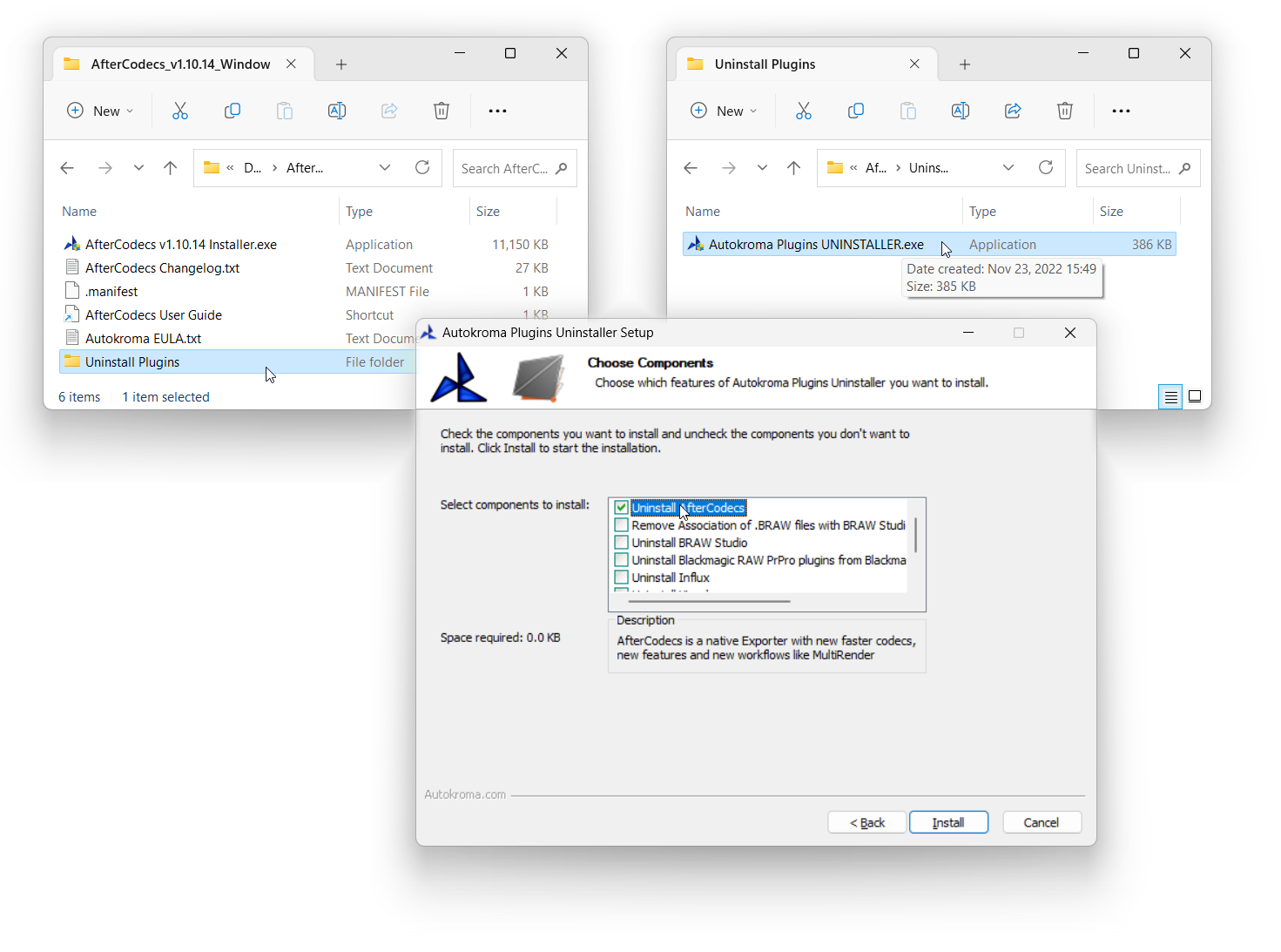Open See more options in AfterCodecs window
This screenshot has height=952, width=1281.
tap(497, 111)
